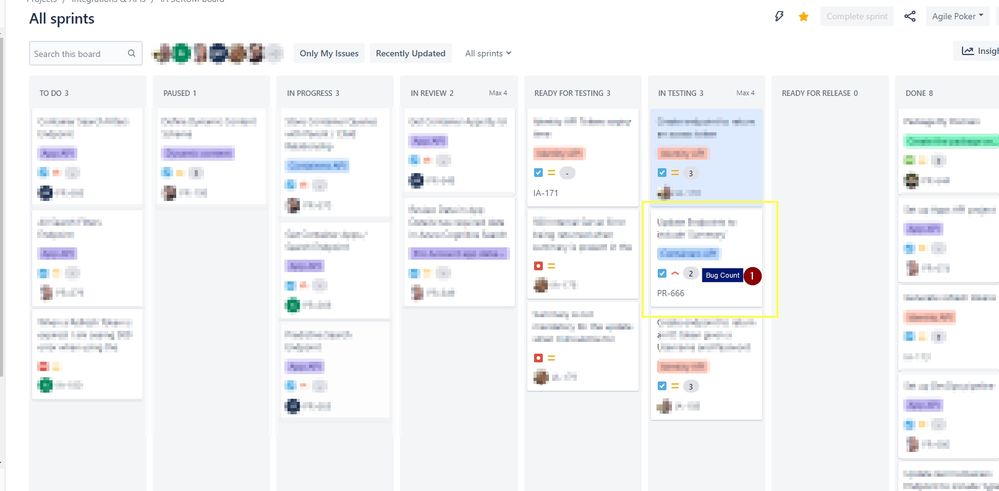Image resolution: width=999 pixels, height=491 pixels.
Task: Click the IN REVIEW 2 column header
Action: [x=432, y=93]
